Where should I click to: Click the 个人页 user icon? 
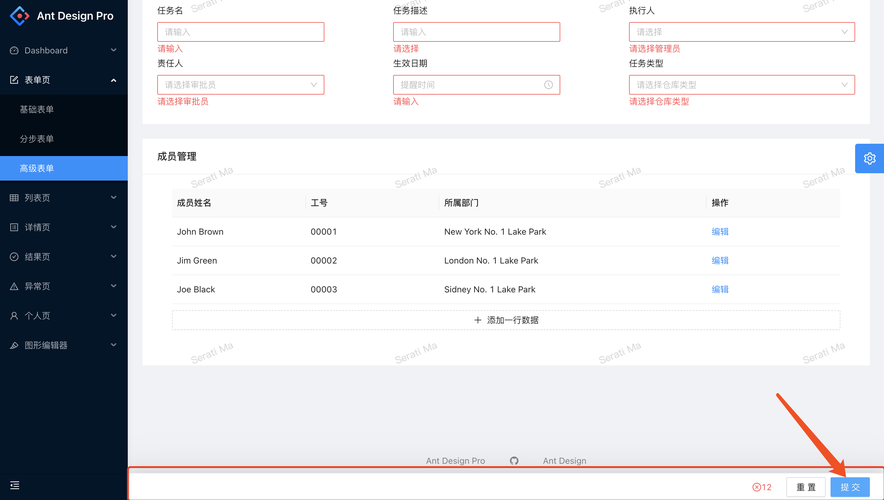click(14, 316)
